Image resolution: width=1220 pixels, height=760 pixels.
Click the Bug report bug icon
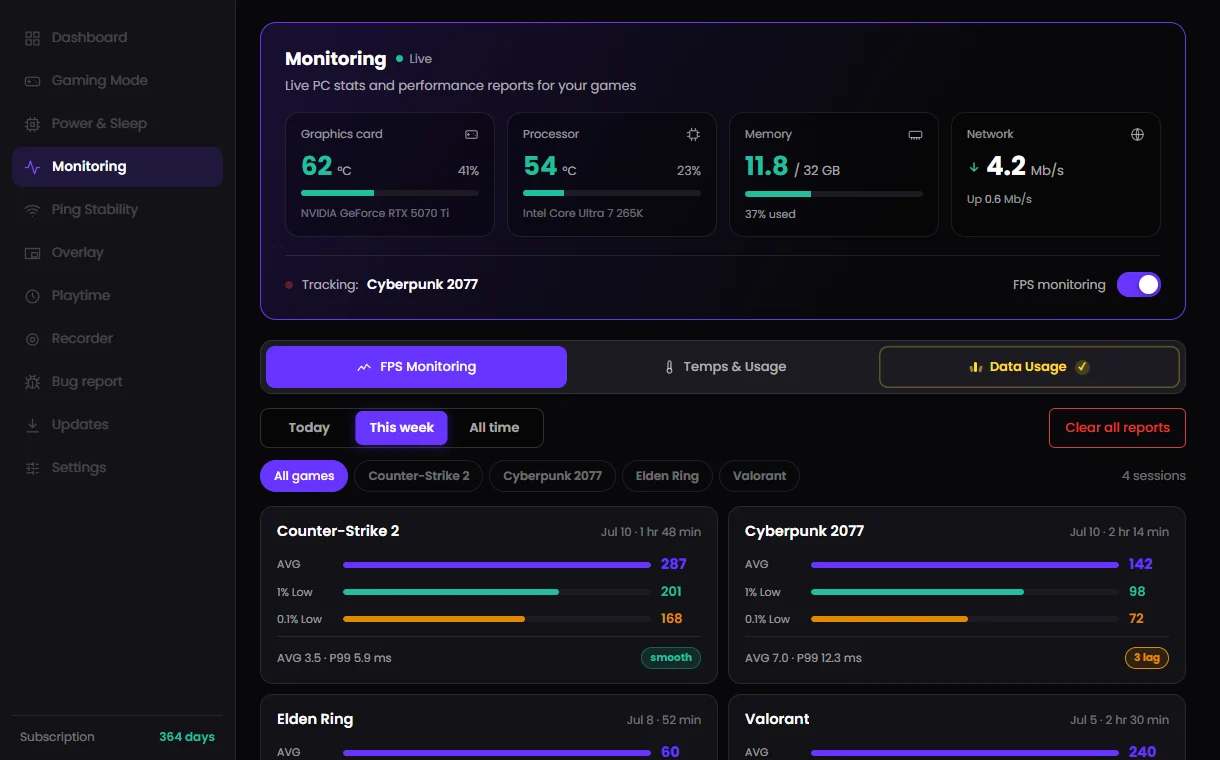coord(33,382)
